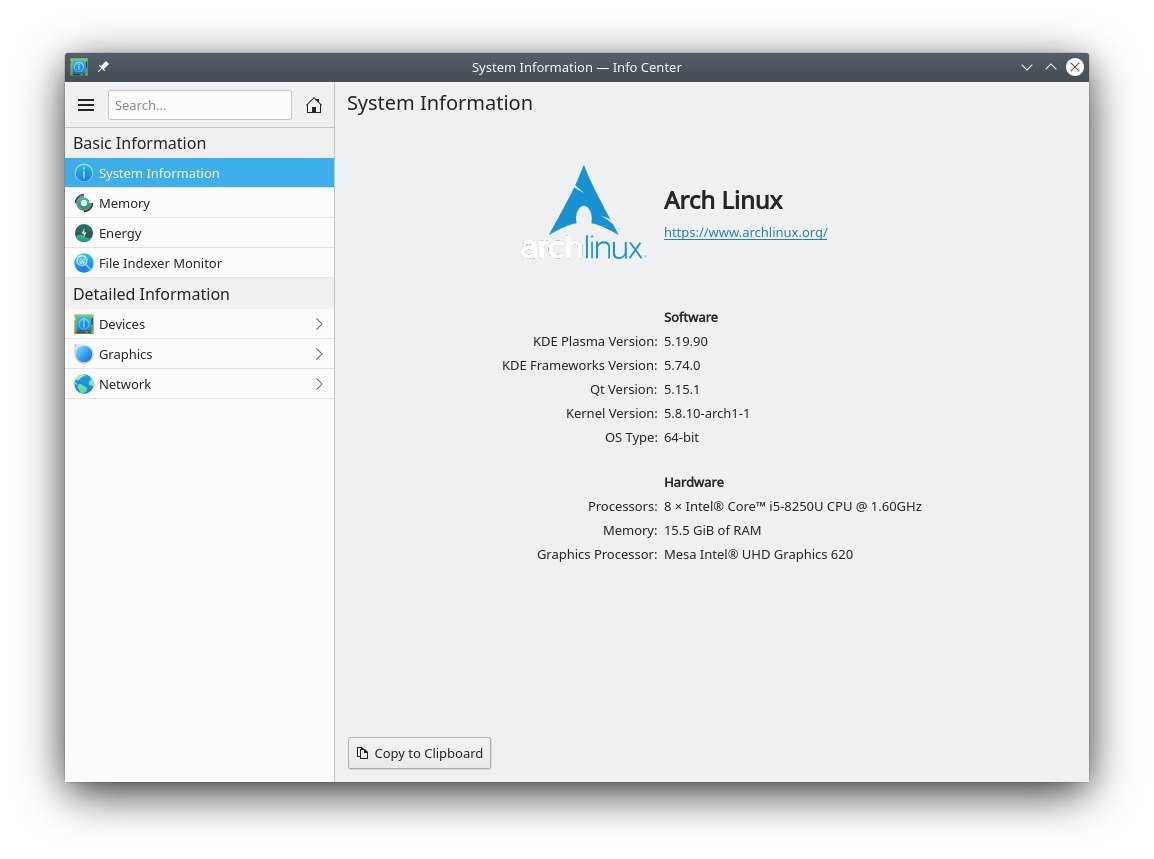The height and width of the screenshot is (859, 1154).
Task: Click the Devices category icon
Action: pyautogui.click(x=84, y=324)
